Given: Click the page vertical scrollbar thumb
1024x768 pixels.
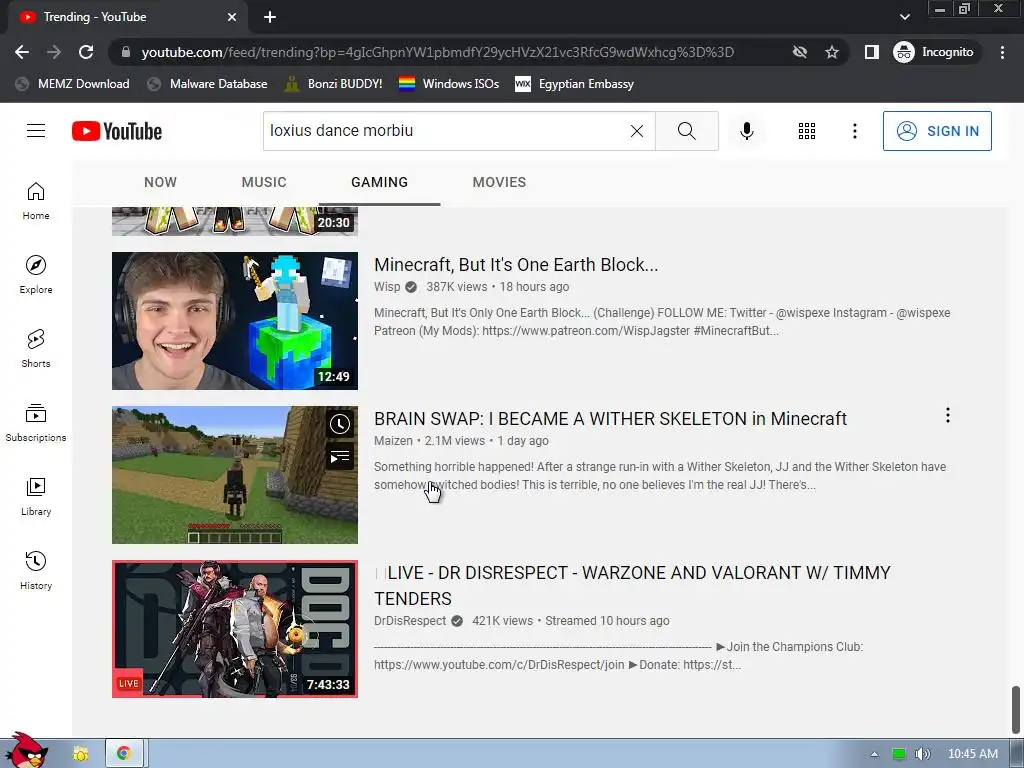Looking at the screenshot, I should [x=1016, y=710].
